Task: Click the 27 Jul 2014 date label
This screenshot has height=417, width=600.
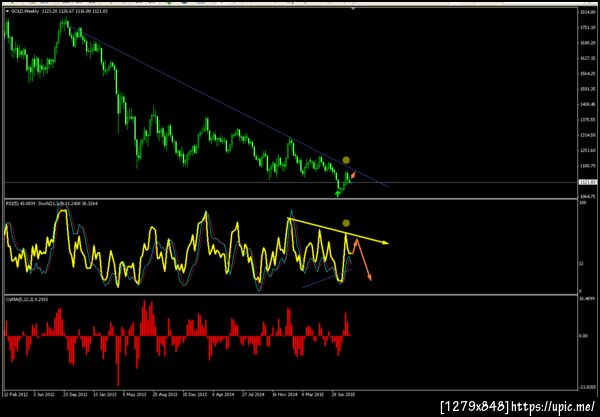Action: (x=254, y=394)
